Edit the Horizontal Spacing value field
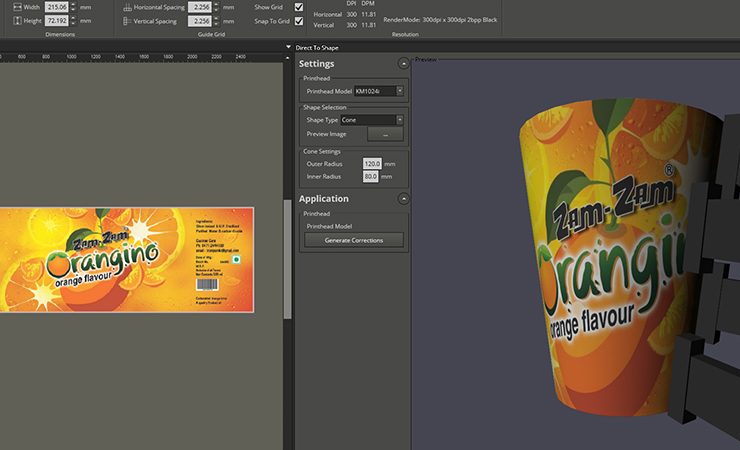This screenshot has height=450, width=740. tap(200, 7)
